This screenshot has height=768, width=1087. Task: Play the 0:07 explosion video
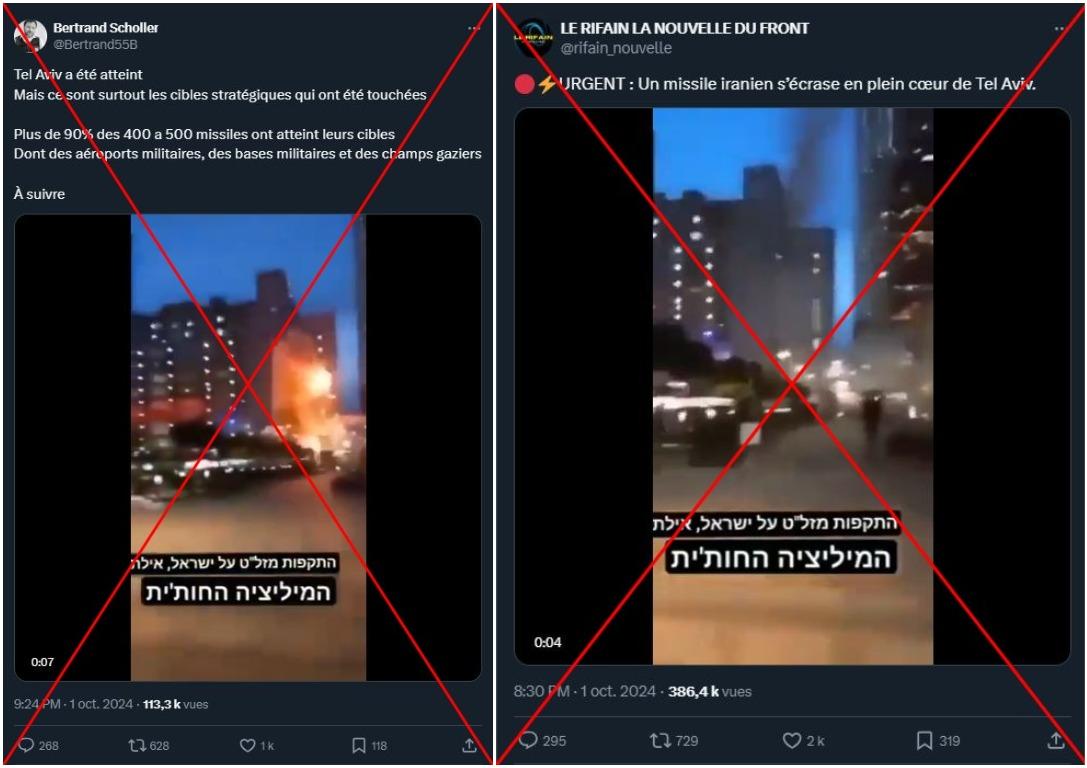(x=248, y=448)
